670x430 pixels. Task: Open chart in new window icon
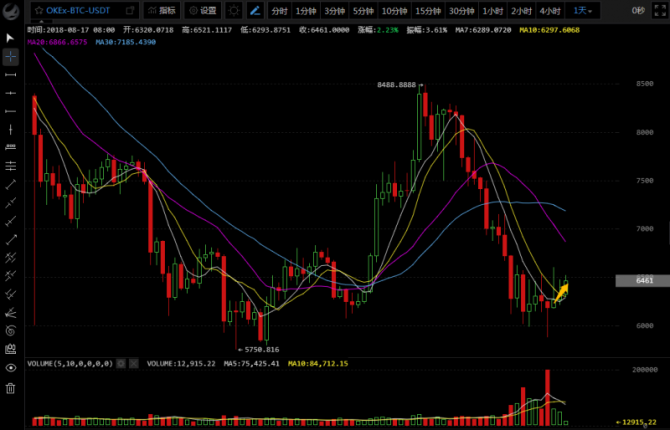tap(130, 10)
